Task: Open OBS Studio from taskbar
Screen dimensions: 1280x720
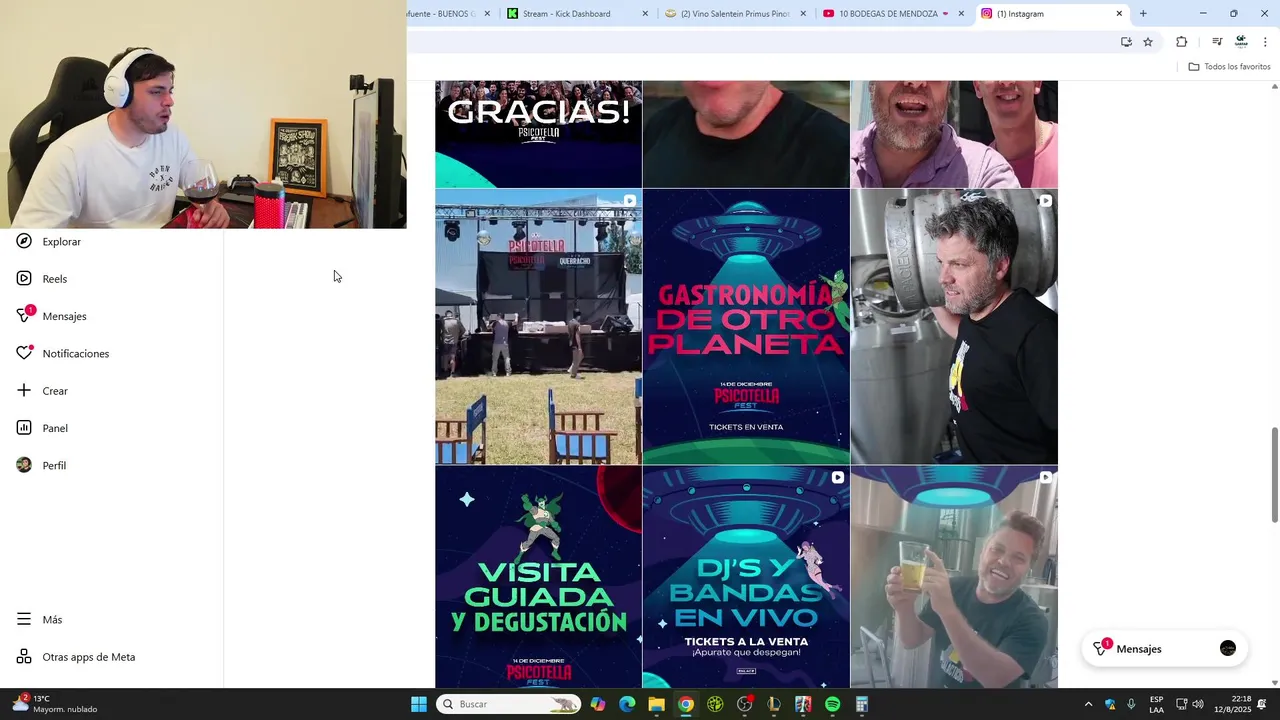Action: [x=745, y=704]
